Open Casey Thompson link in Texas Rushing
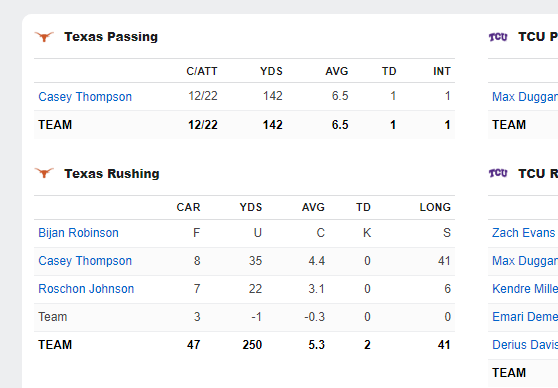Image resolution: width=558 pixels, height=388 pixels. tap(85, 261)
